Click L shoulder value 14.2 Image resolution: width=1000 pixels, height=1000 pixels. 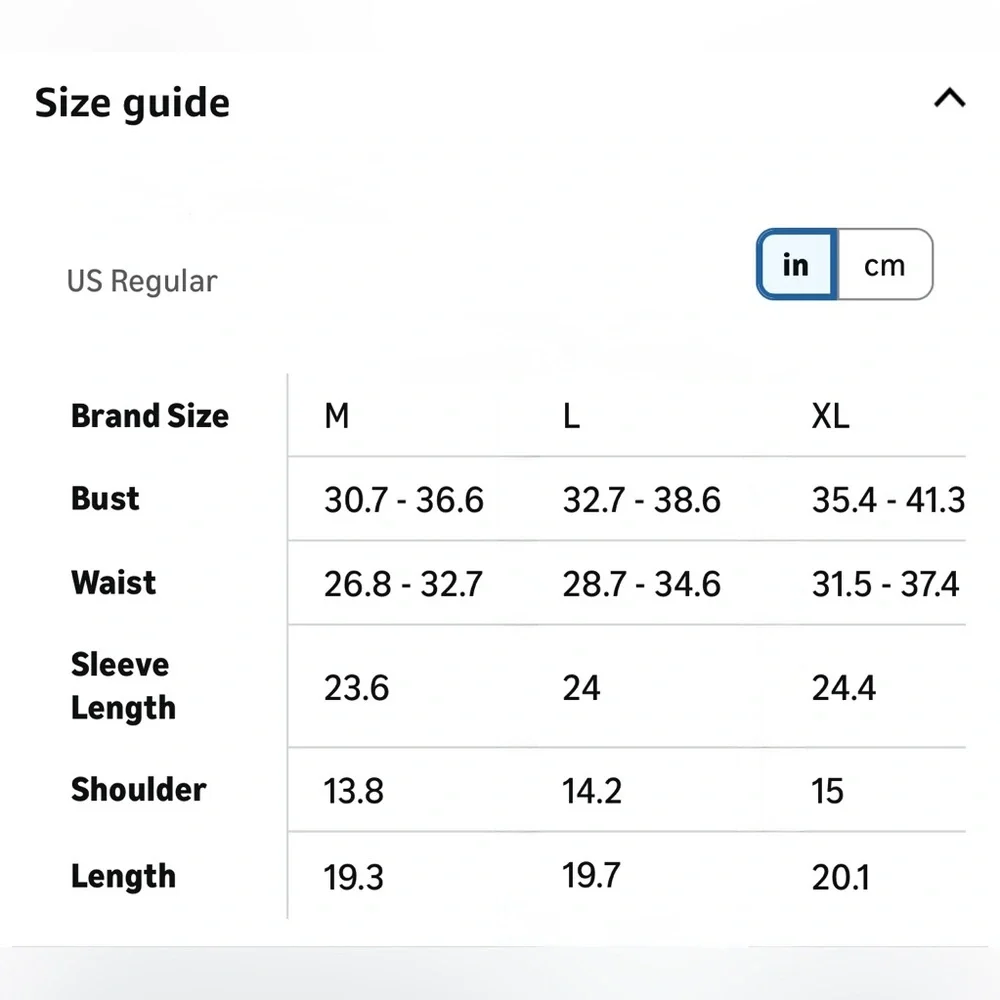tap(592, 791)
